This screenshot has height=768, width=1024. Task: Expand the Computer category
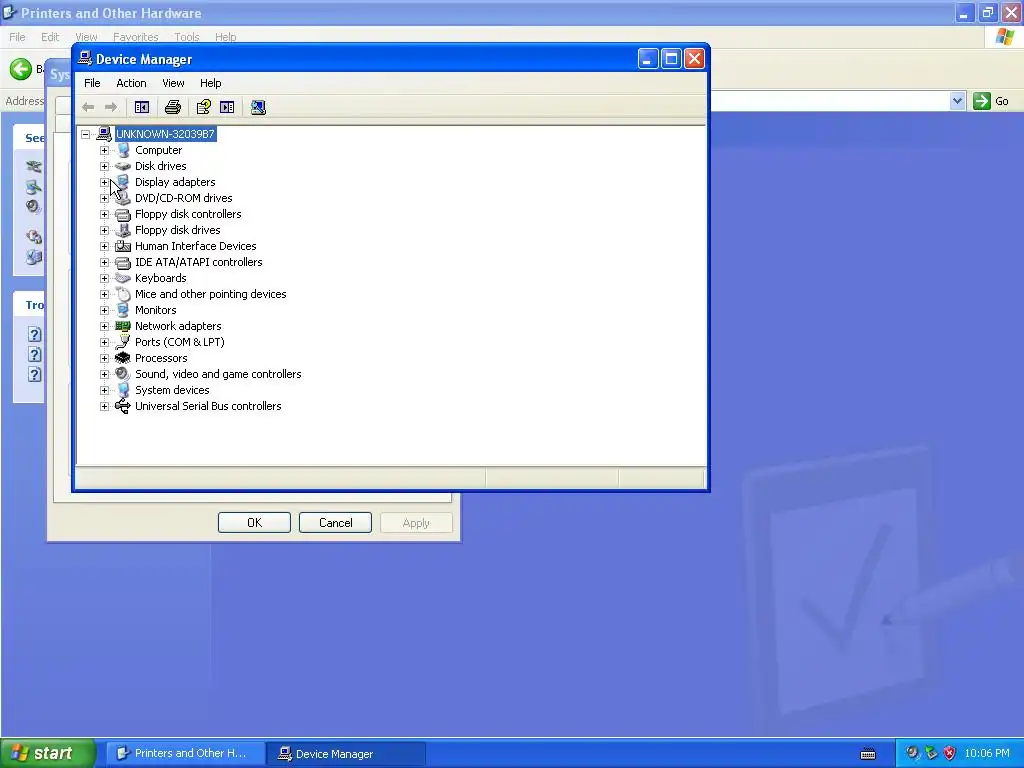coord(104,150)
